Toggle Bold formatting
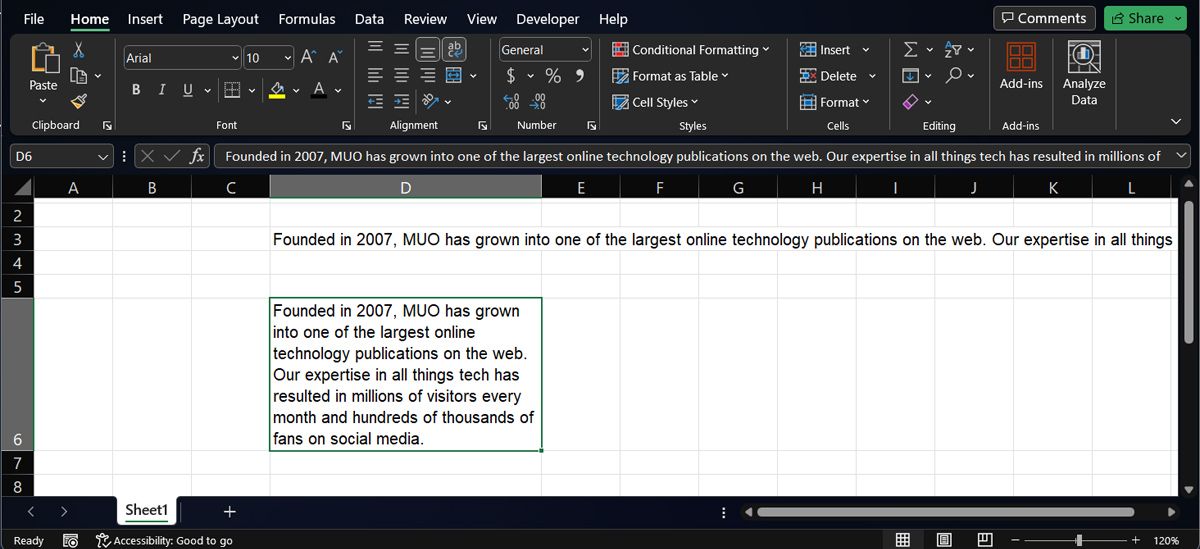 [x=136, y=90]
